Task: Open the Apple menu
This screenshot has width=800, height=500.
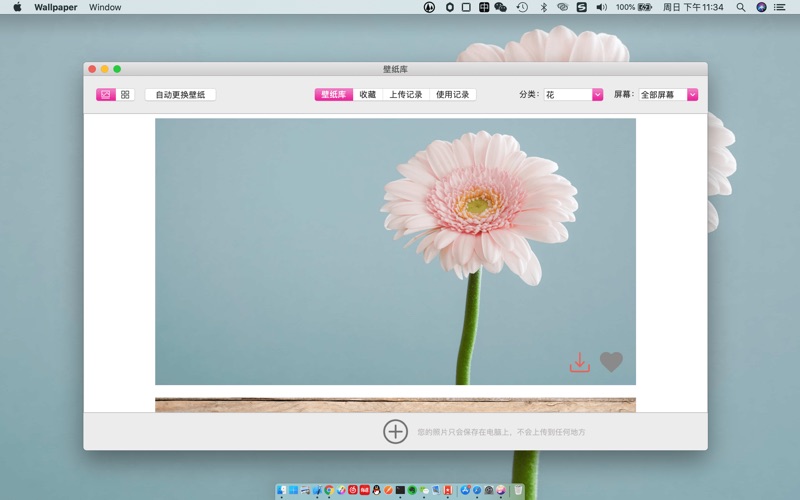Action: coord(17,7)
